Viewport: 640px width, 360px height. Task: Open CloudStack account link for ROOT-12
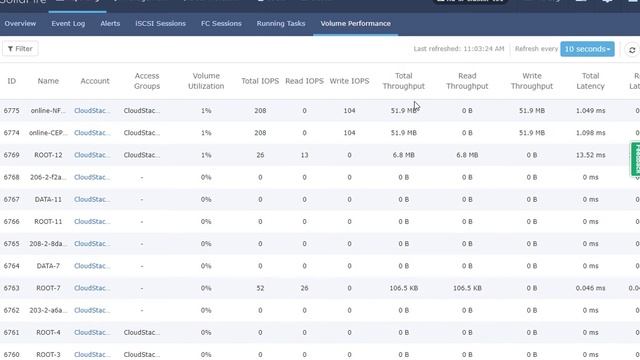tap(92, 155)
